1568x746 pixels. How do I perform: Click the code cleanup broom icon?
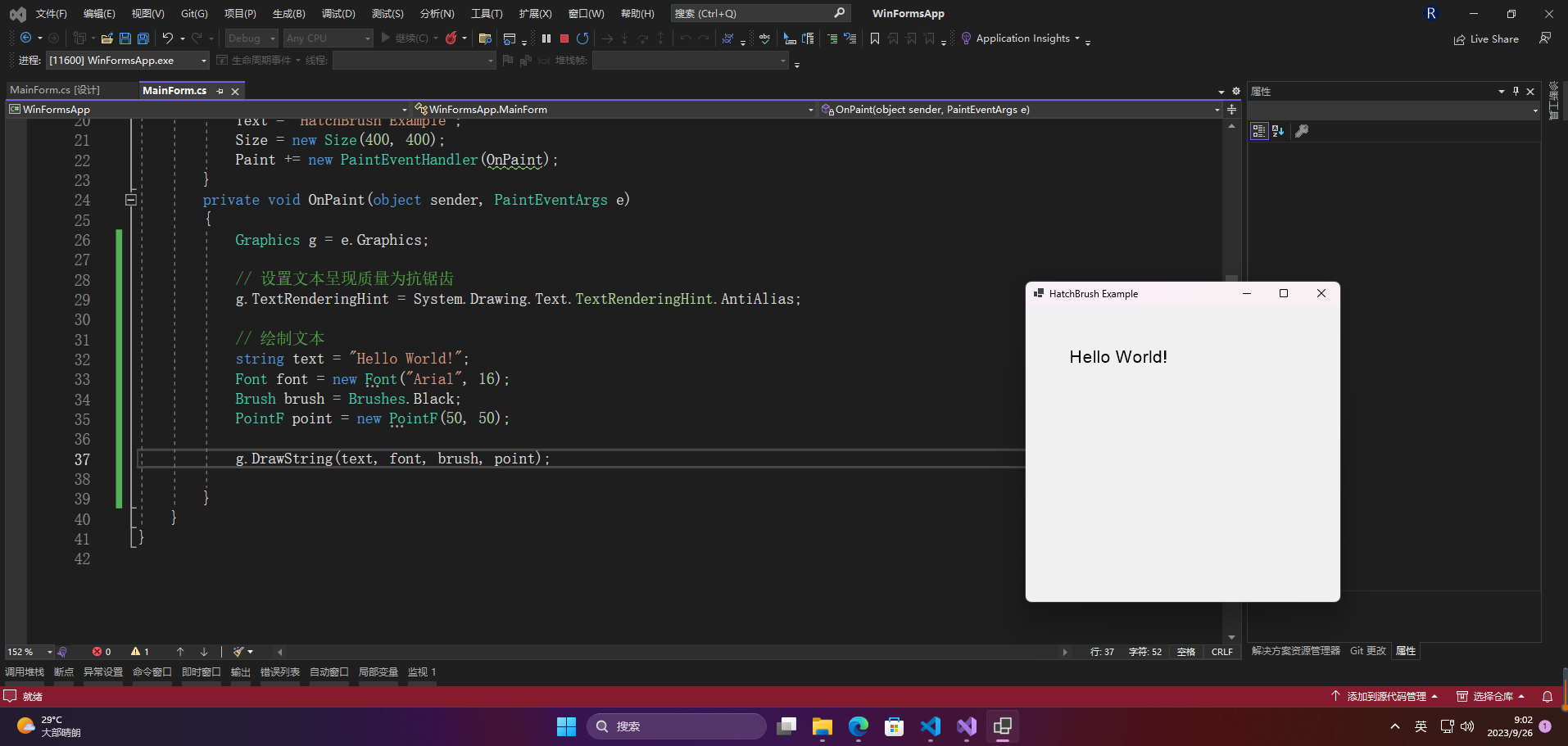click(x=238, y=652)
